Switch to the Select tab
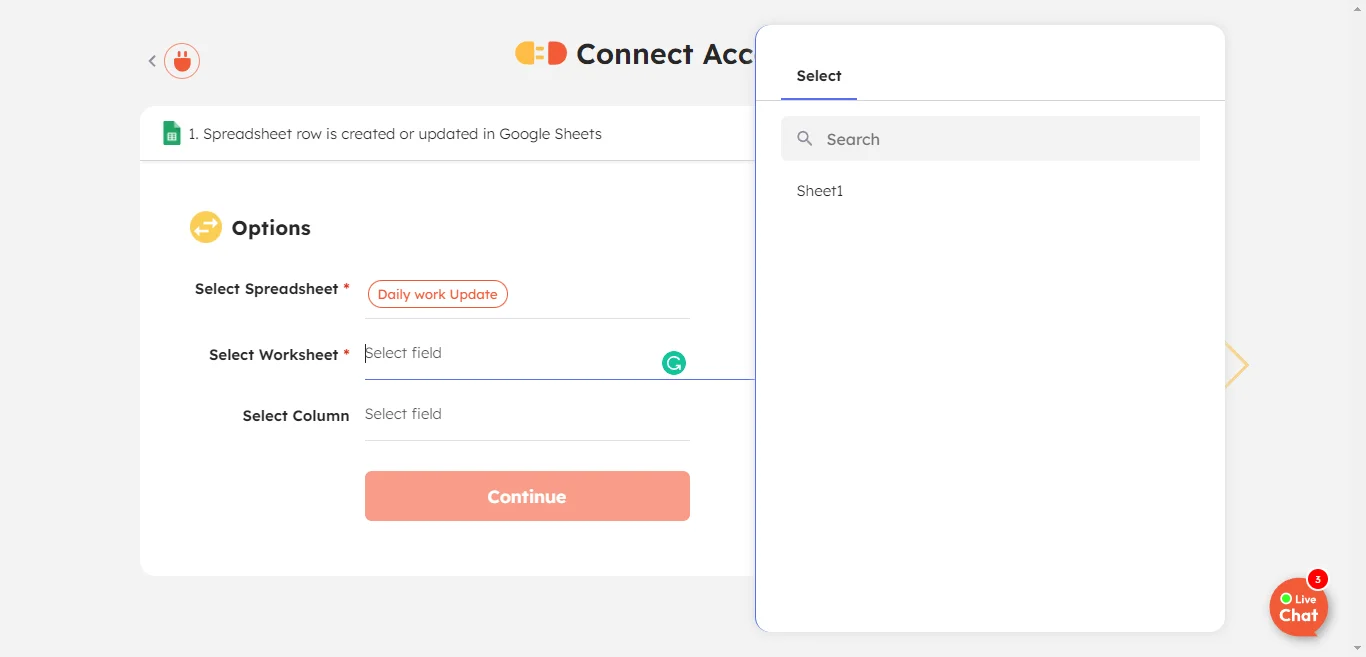1366x657 pixels. point(818,76)
